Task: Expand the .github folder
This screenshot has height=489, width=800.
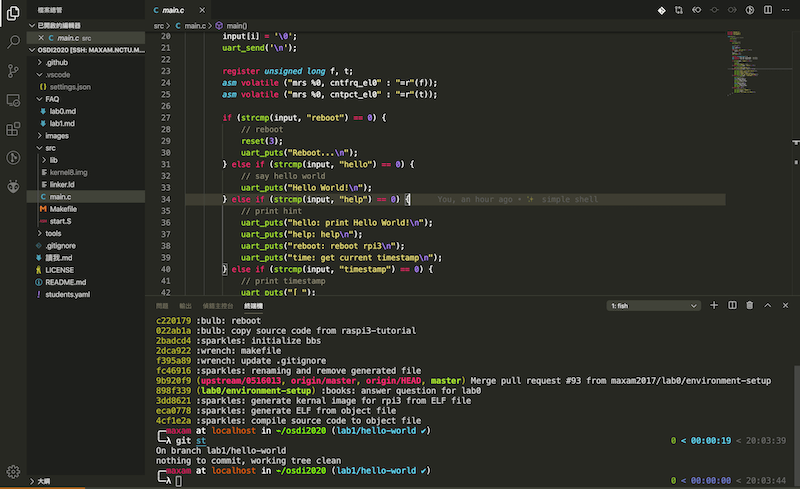Action: click(57, 62)
